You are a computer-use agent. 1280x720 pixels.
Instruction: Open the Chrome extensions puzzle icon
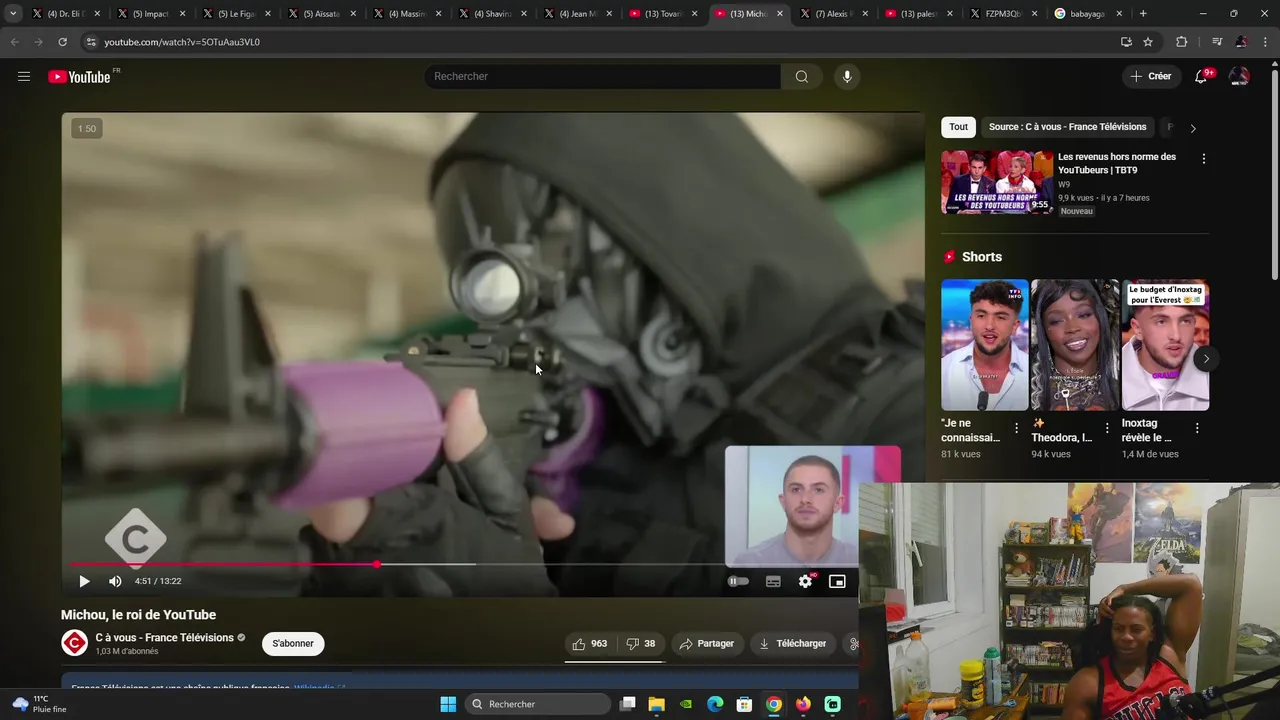click(1182, 42)
